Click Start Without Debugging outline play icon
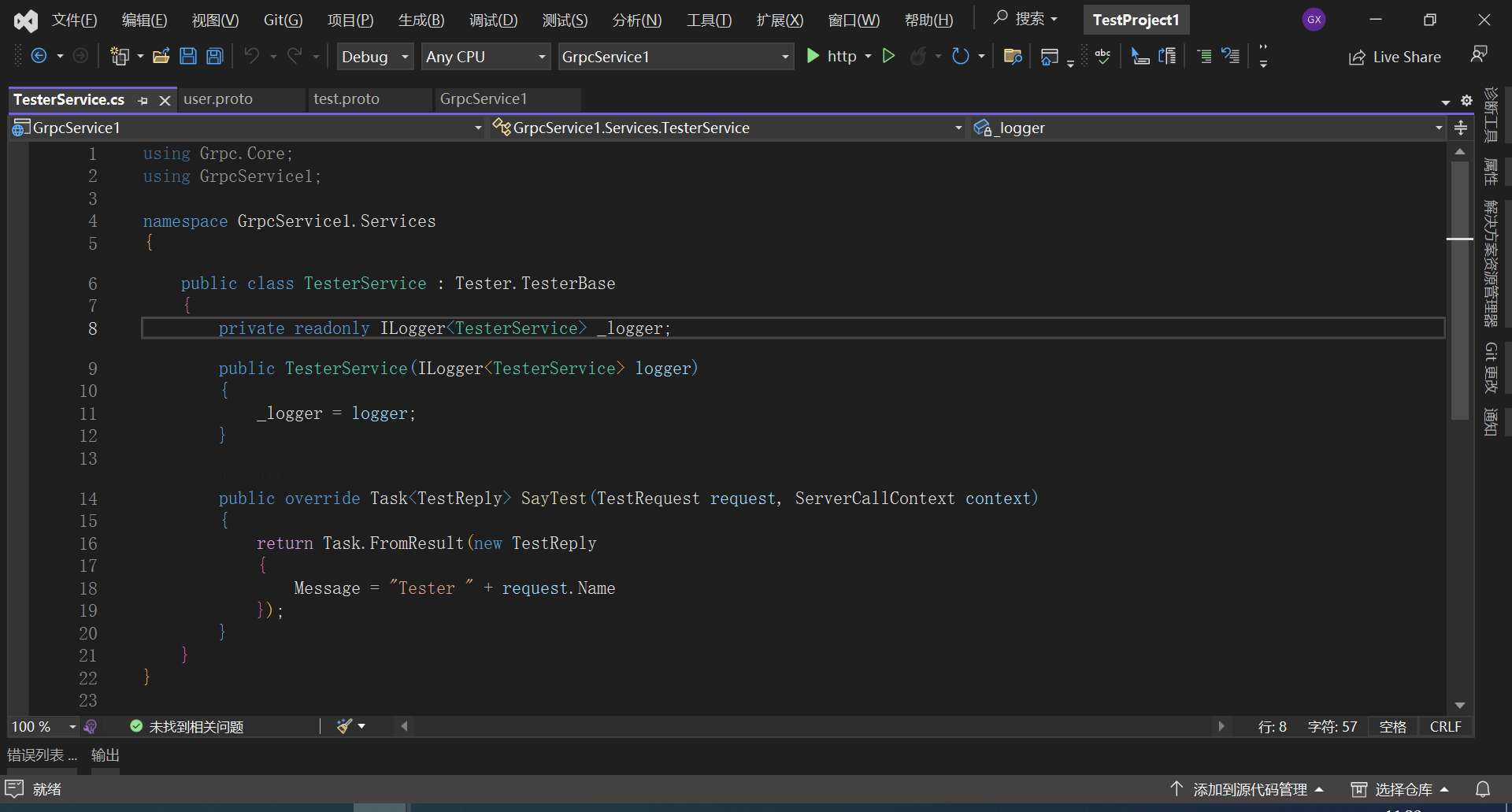This screenshot has width=1512, height=812. (x=888, y=56)
